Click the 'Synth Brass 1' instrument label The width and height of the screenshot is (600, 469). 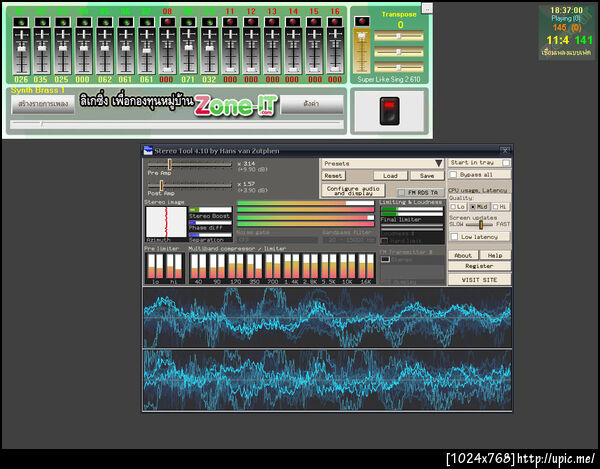(38, 90)
